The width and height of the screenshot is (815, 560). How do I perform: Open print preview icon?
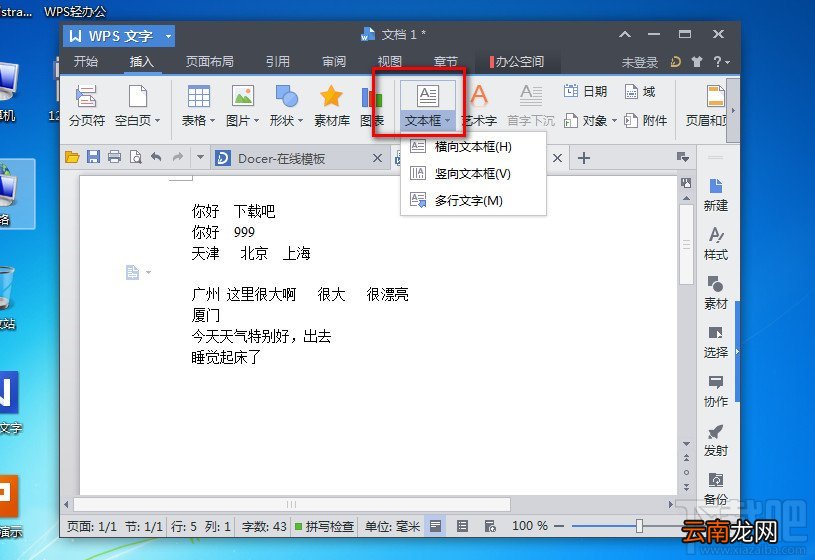click(x=136, y=157)
